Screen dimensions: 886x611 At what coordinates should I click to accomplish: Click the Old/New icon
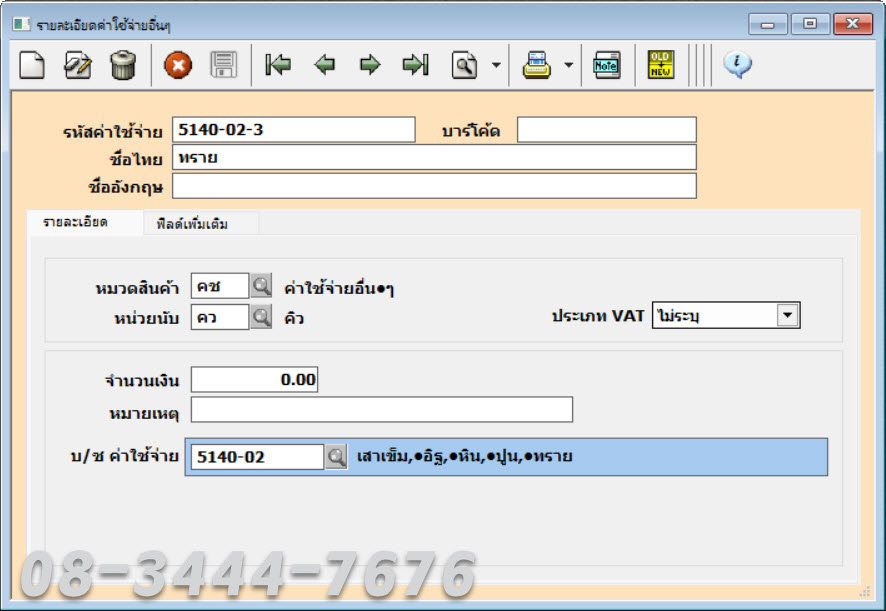coord(661,65)
